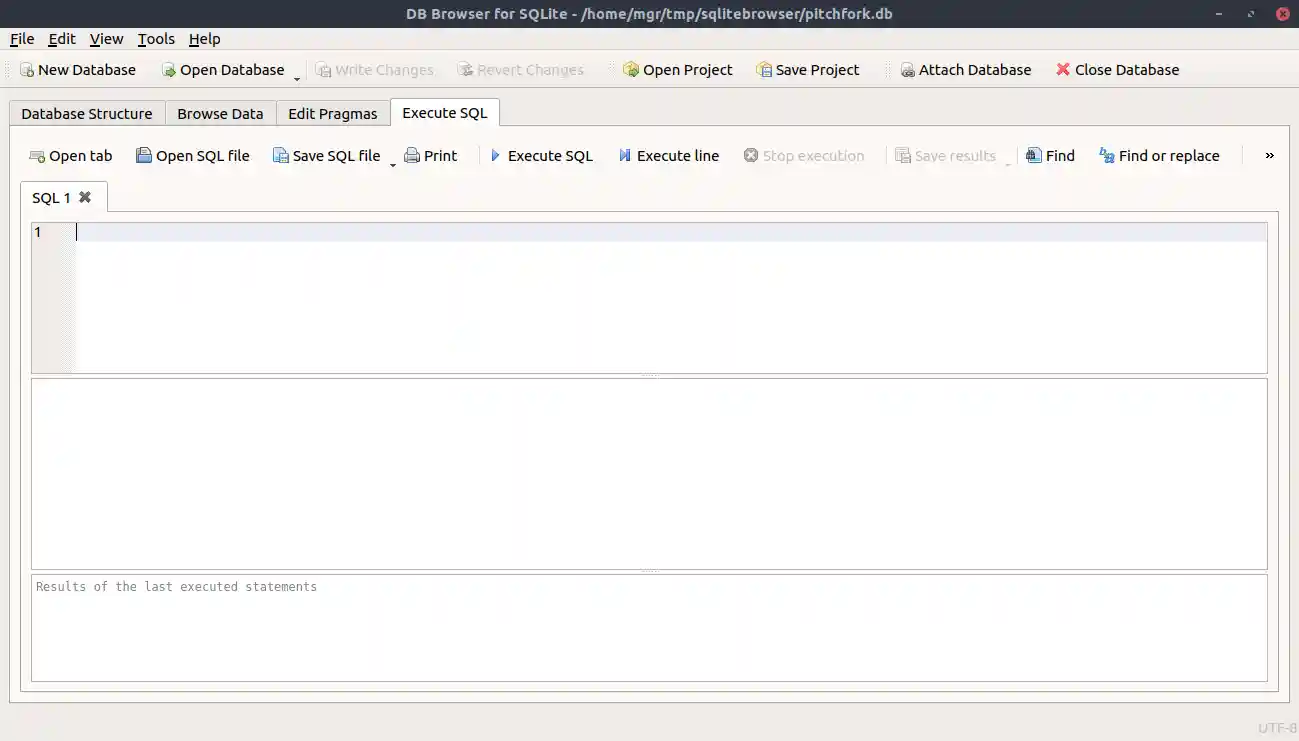Click the Attach Database icon

907,70
